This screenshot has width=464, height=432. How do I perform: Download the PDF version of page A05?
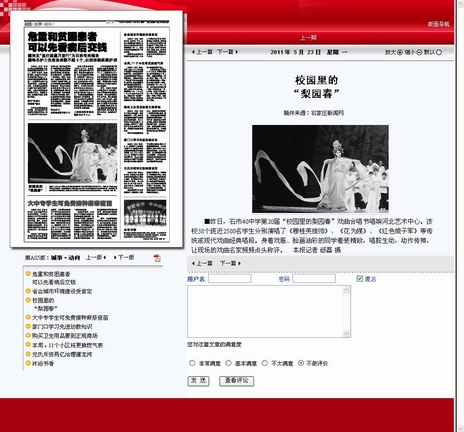point(157,258)
